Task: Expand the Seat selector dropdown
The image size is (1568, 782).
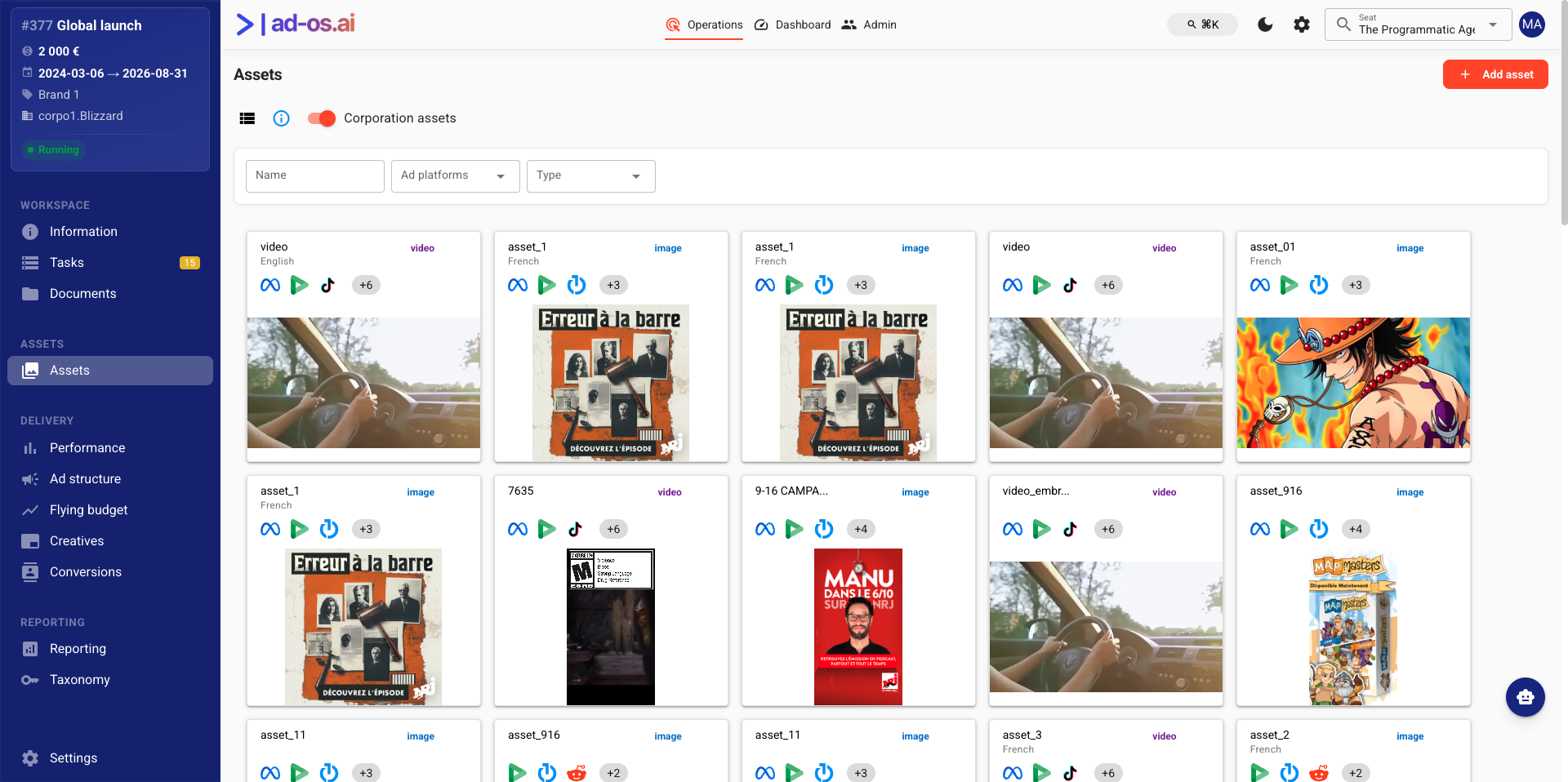Action: pyautogui.click(x=1419, y=24)
